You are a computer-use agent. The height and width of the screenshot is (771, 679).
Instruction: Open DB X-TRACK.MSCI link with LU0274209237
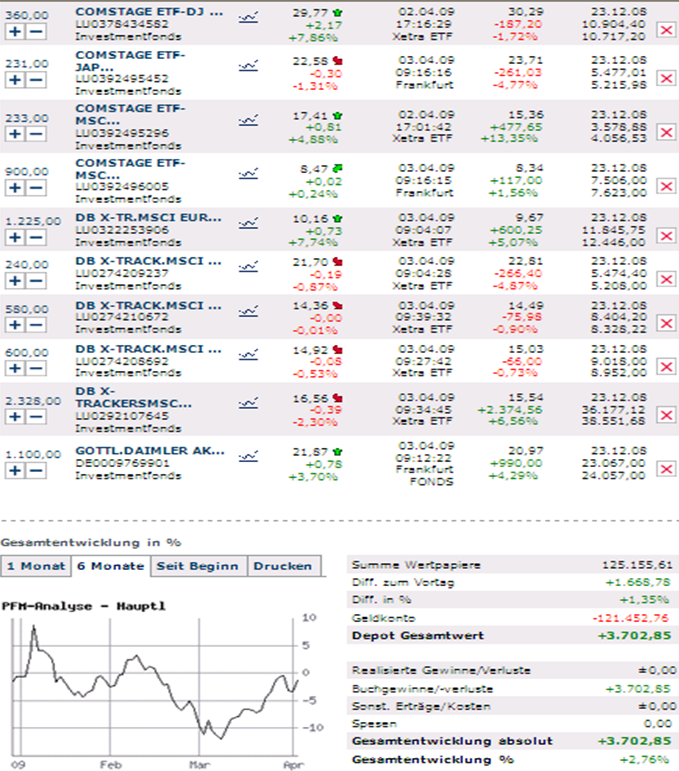tap(148, 261)
